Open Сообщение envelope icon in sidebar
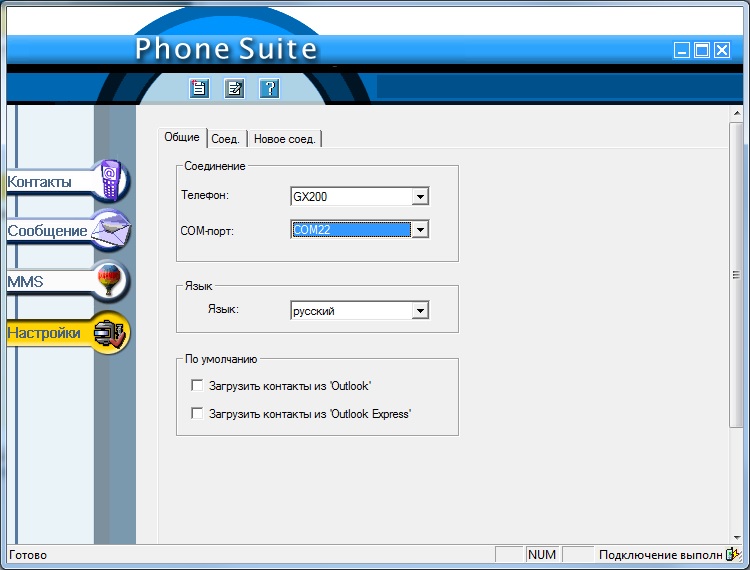750x570 pixels. coord(112,231)
